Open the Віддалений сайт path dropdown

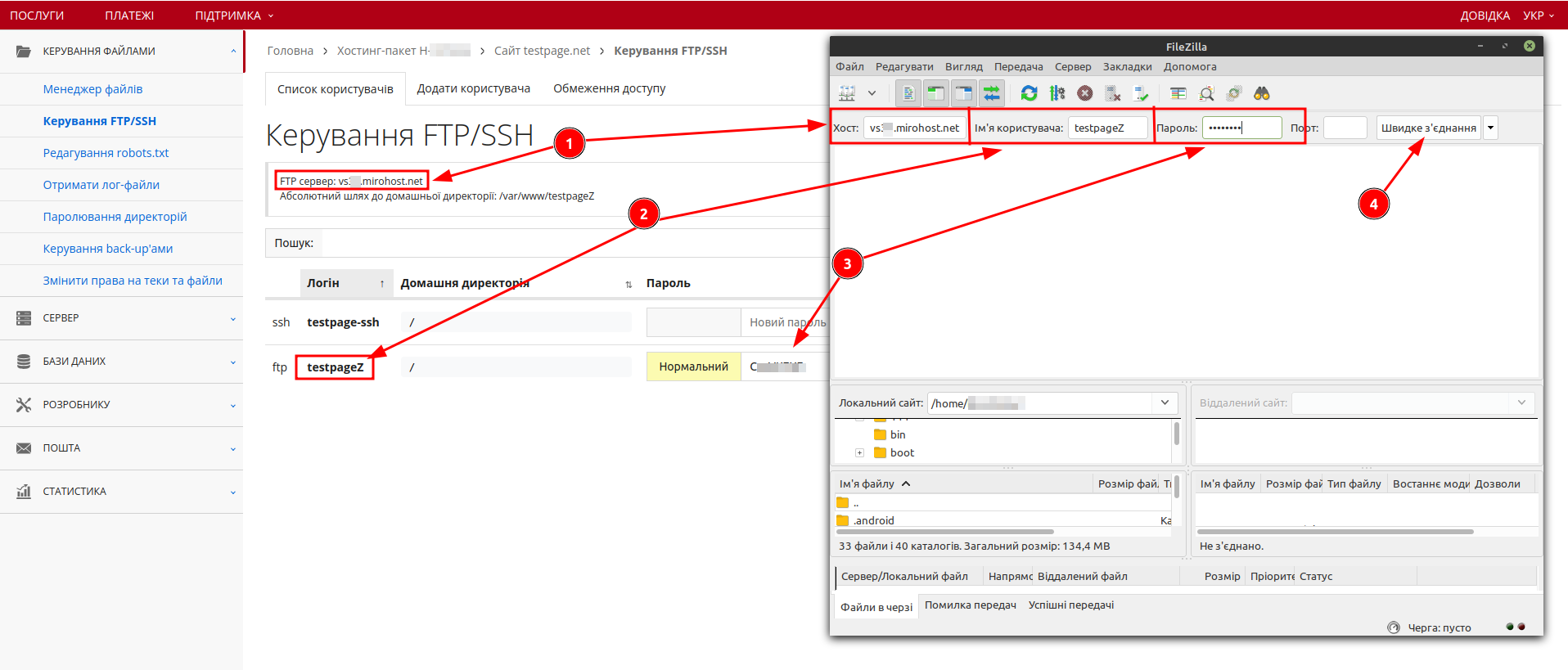tap(1521, 402)
